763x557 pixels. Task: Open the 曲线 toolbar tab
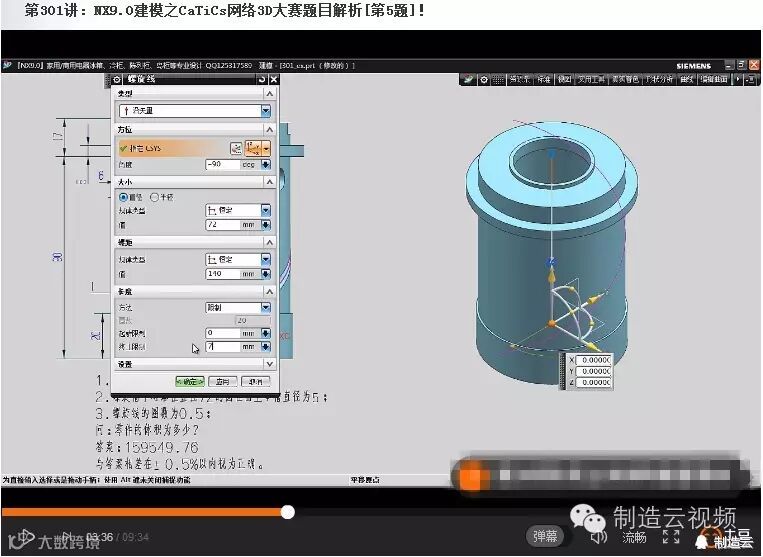(687, 79)
